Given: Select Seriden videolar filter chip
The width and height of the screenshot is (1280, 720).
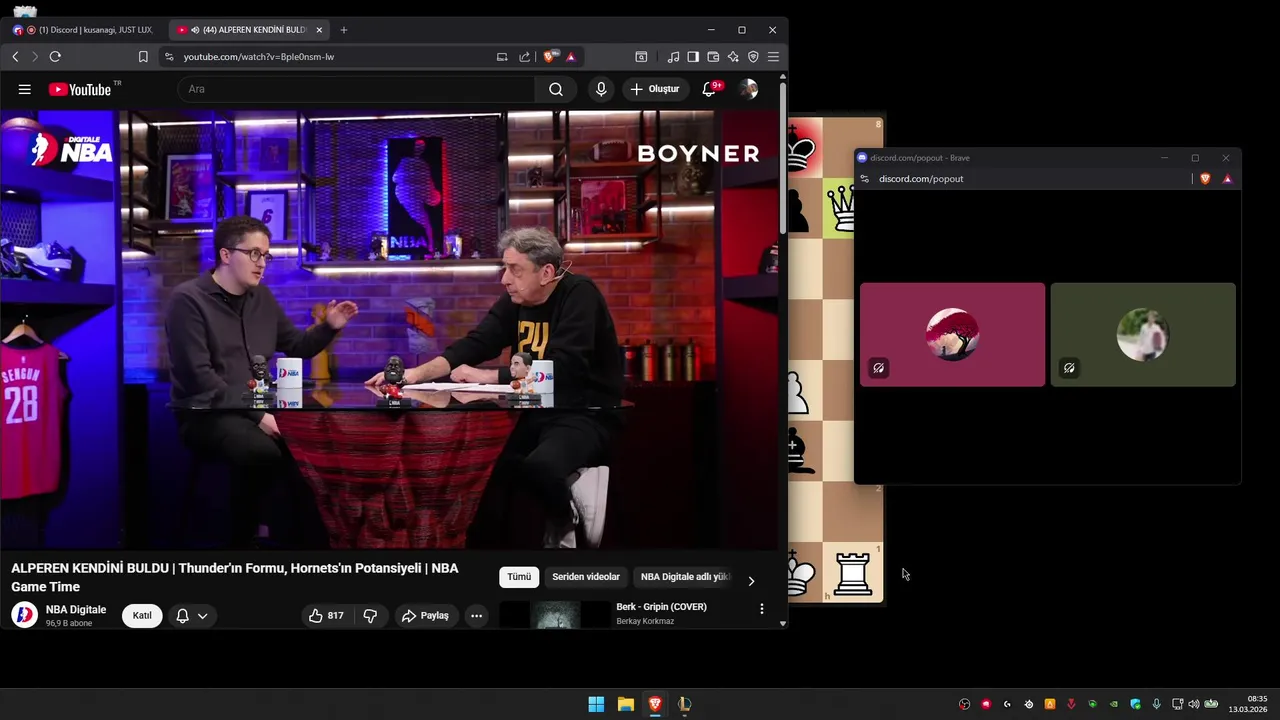Looking at the screenshot, I should (586, 577).
